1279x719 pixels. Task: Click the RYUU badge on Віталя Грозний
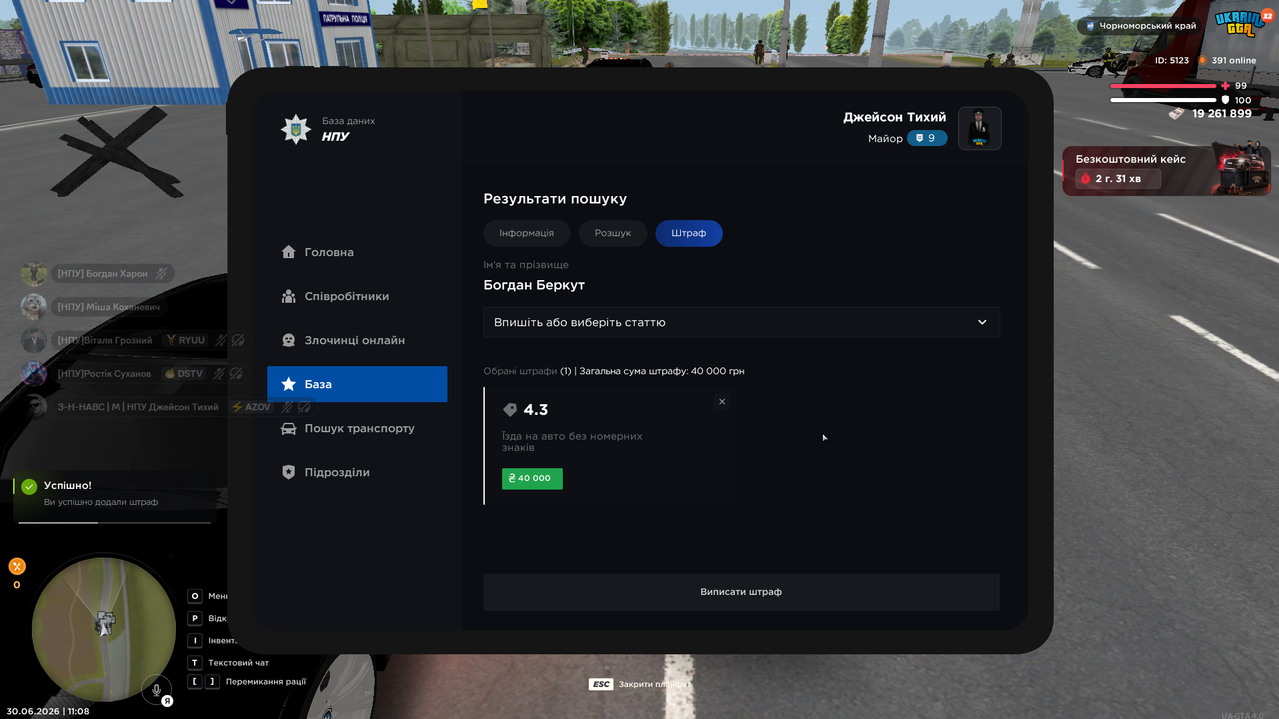click(x=186, y=340)
